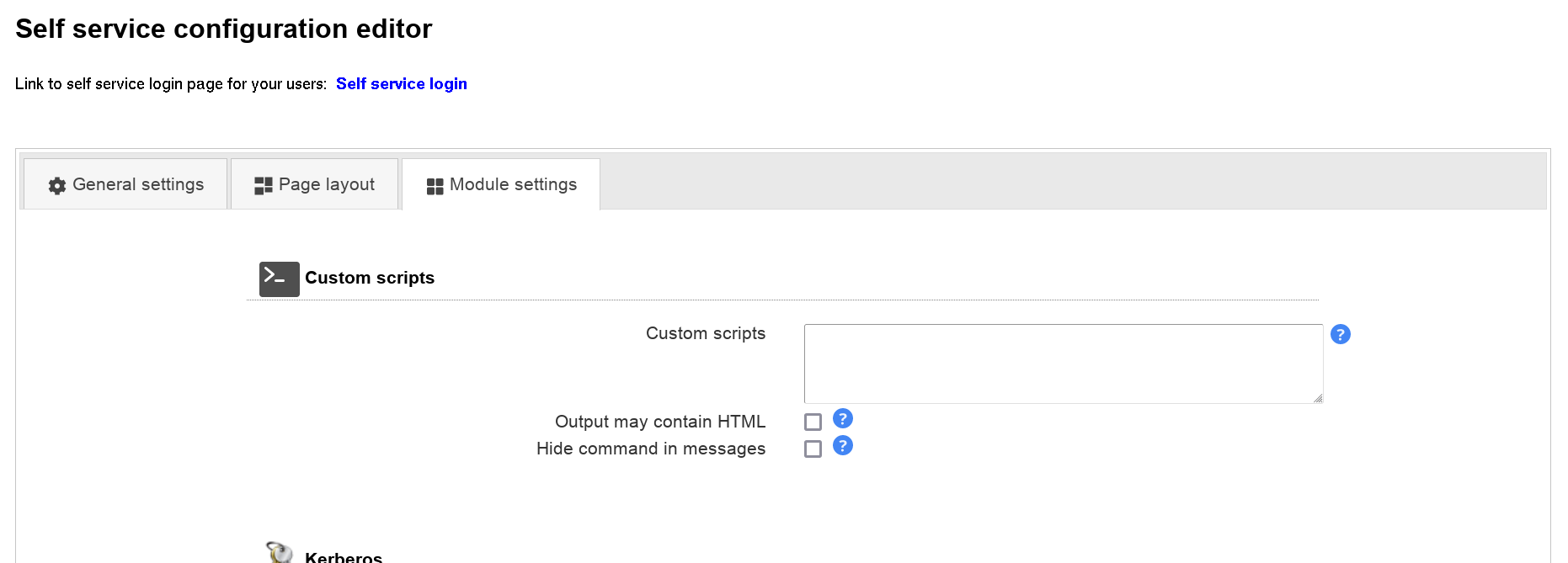Click the Kerberos section heading
Image resolution: width=1568 pixels, height=563 pixels.
[344, 557]
